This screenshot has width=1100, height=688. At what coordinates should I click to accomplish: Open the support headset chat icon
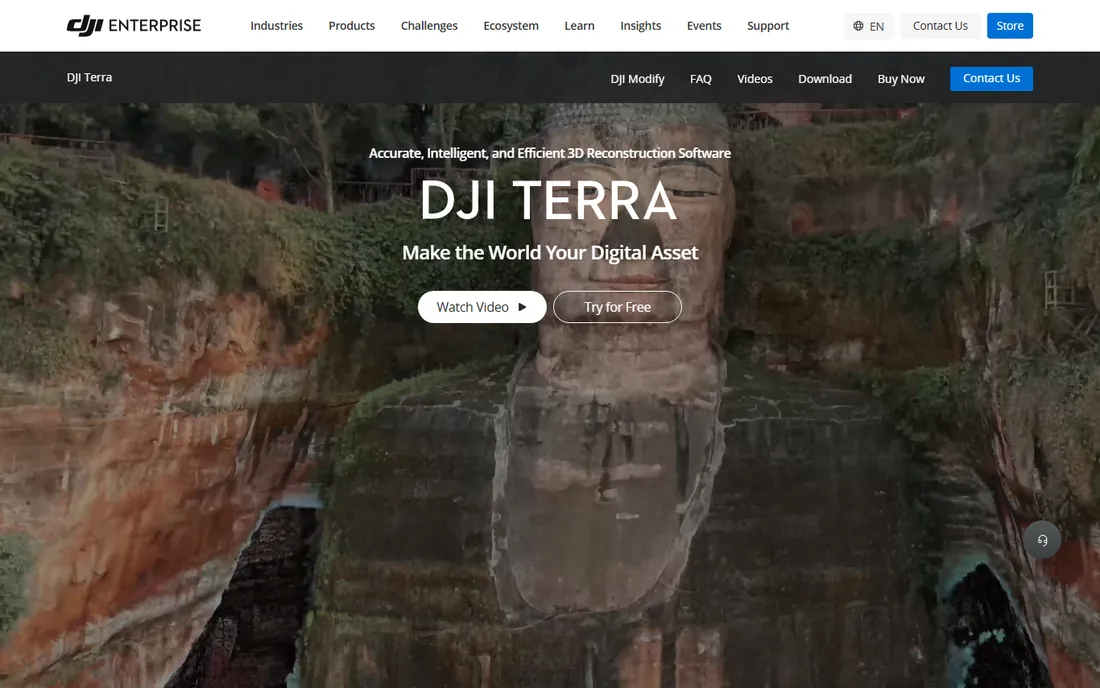(1042, 540)
